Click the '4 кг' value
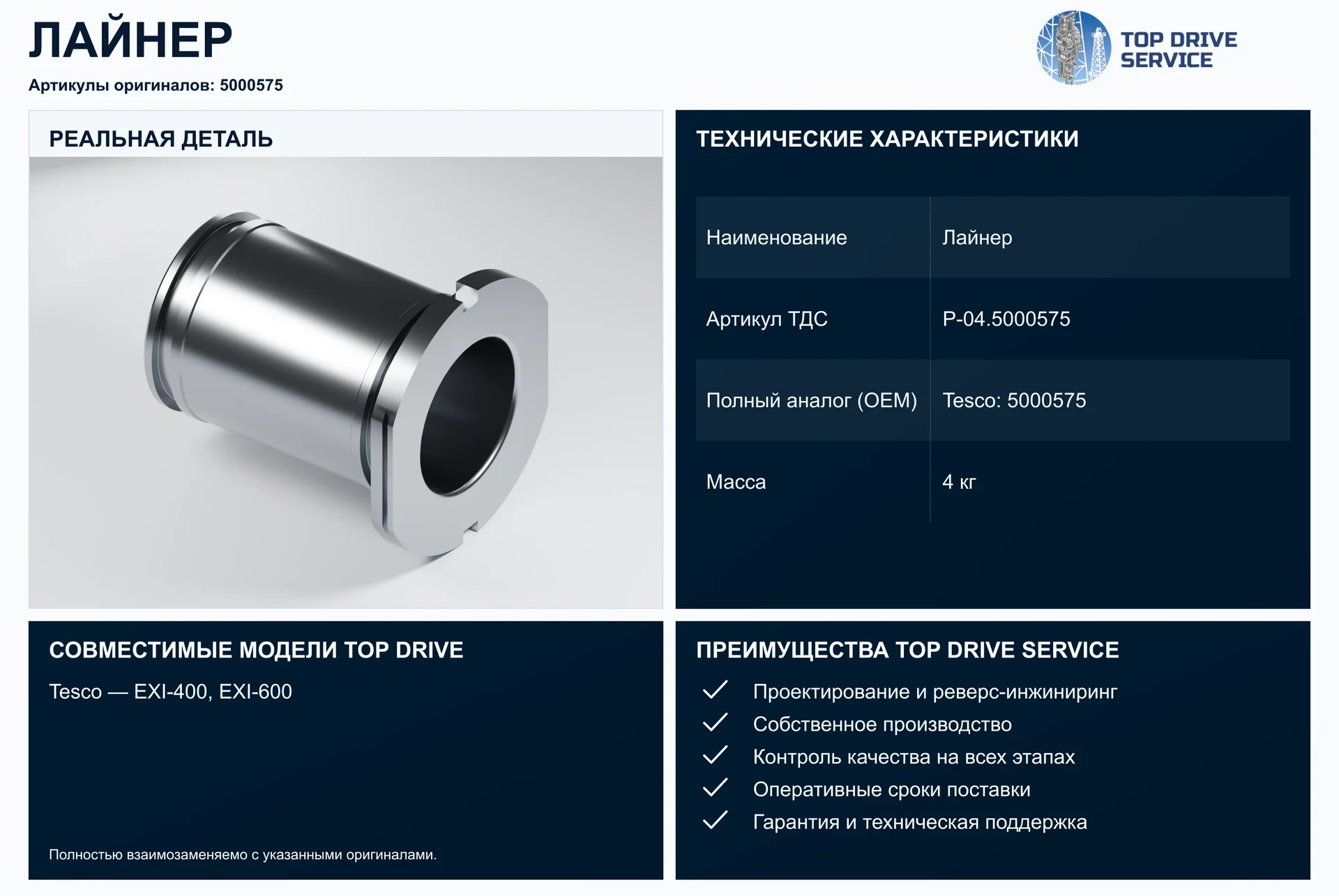The width and height of the screenshot is (1339, 896). click(959, 482)
